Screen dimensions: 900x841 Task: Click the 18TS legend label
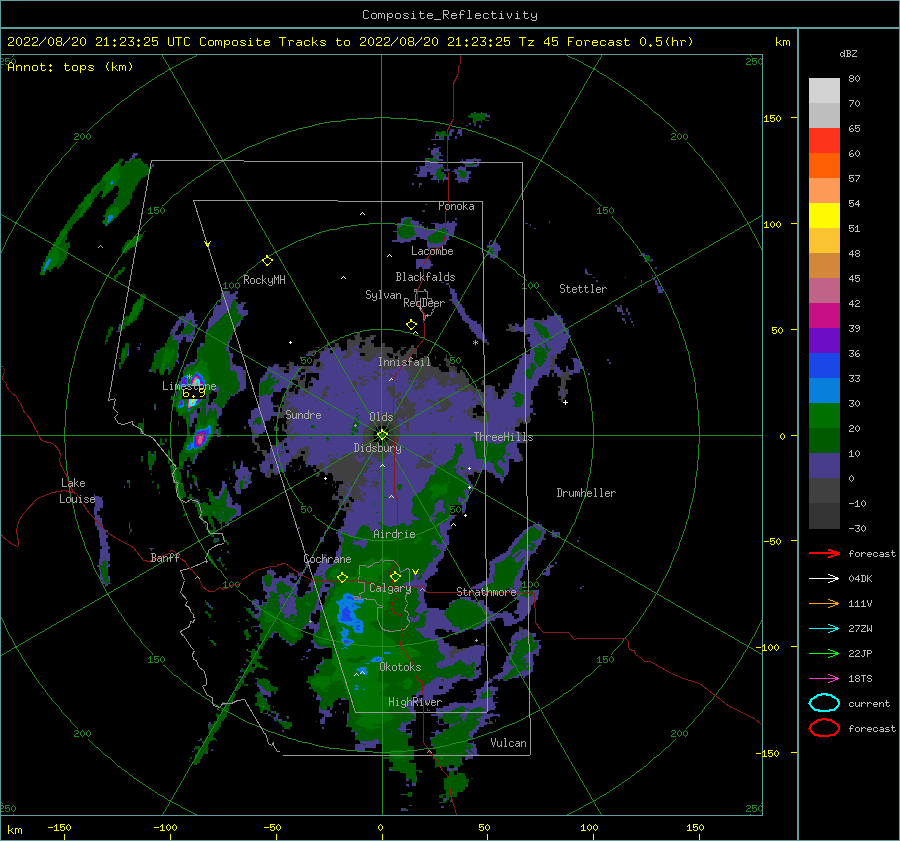coord(860,679)
